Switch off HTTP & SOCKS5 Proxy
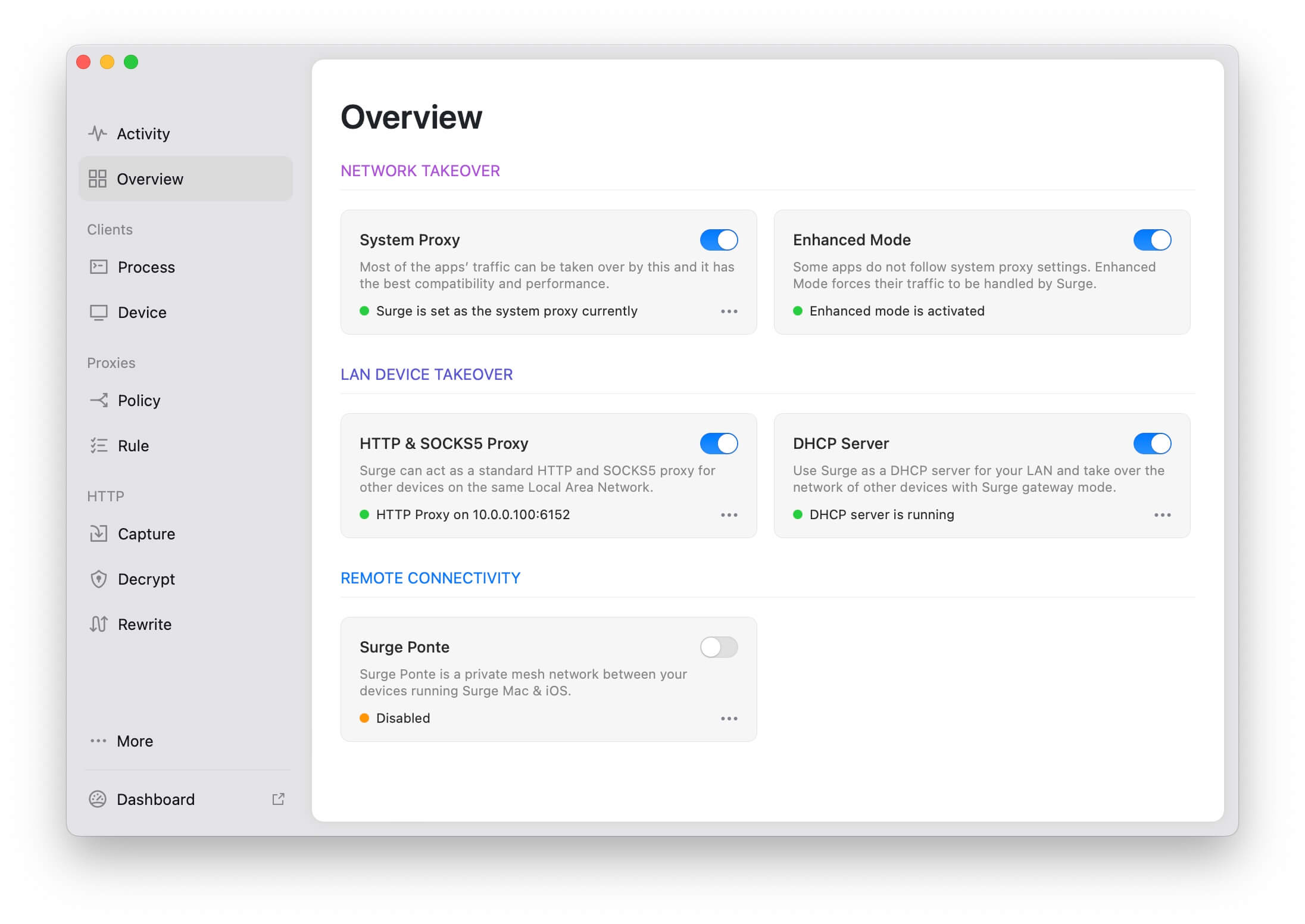This screenshot has width=1305, height=924. (x=719, y=444)
